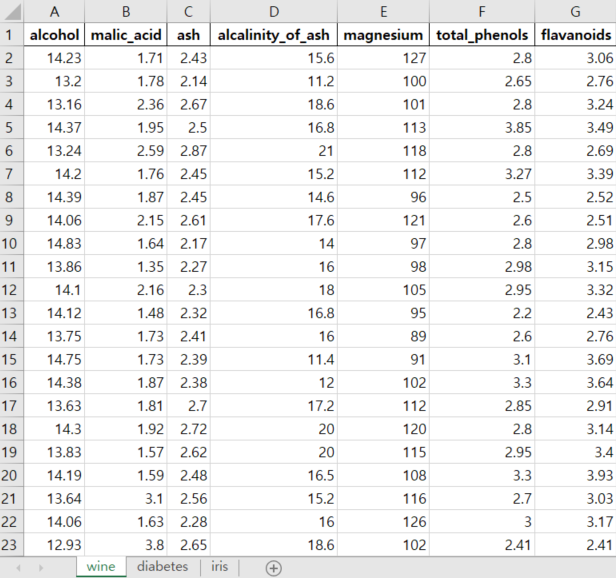Click the 'alcalinity_of_ash' header cell

click(x=274, y=35)
